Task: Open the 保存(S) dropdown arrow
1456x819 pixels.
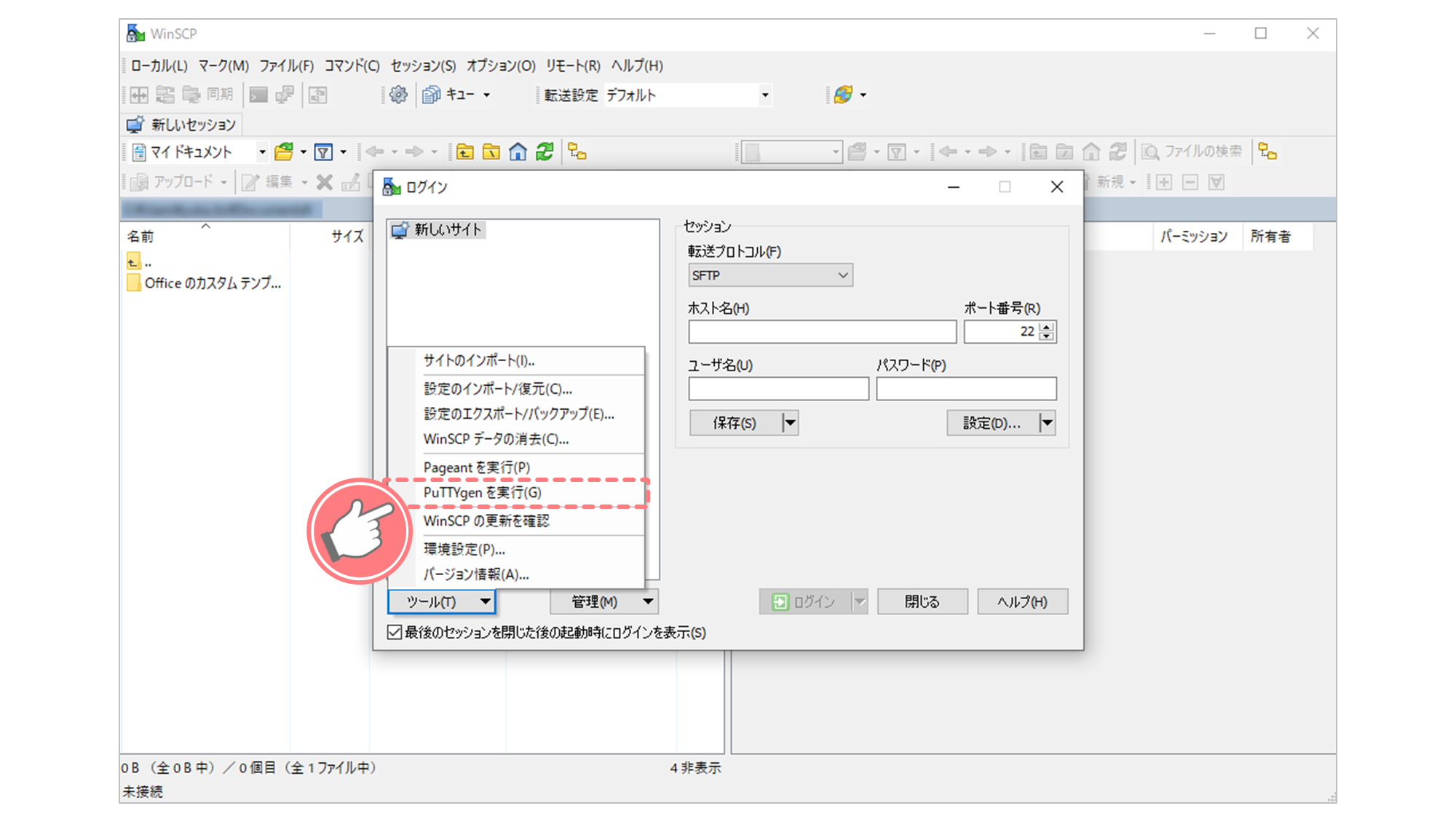Action: click(790, 423)
